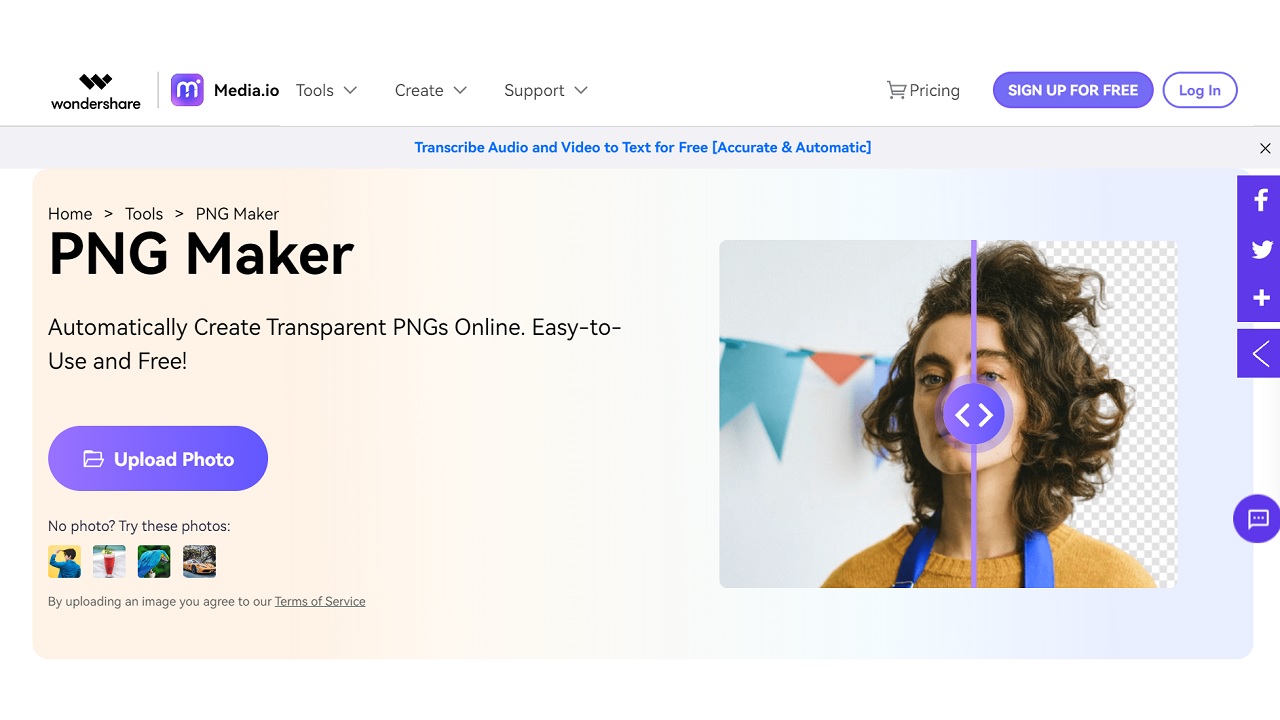Dismiss the transcribe announcement banner
The image size is (1280, 720).
pyautogui.click(x=1265, y=148)
